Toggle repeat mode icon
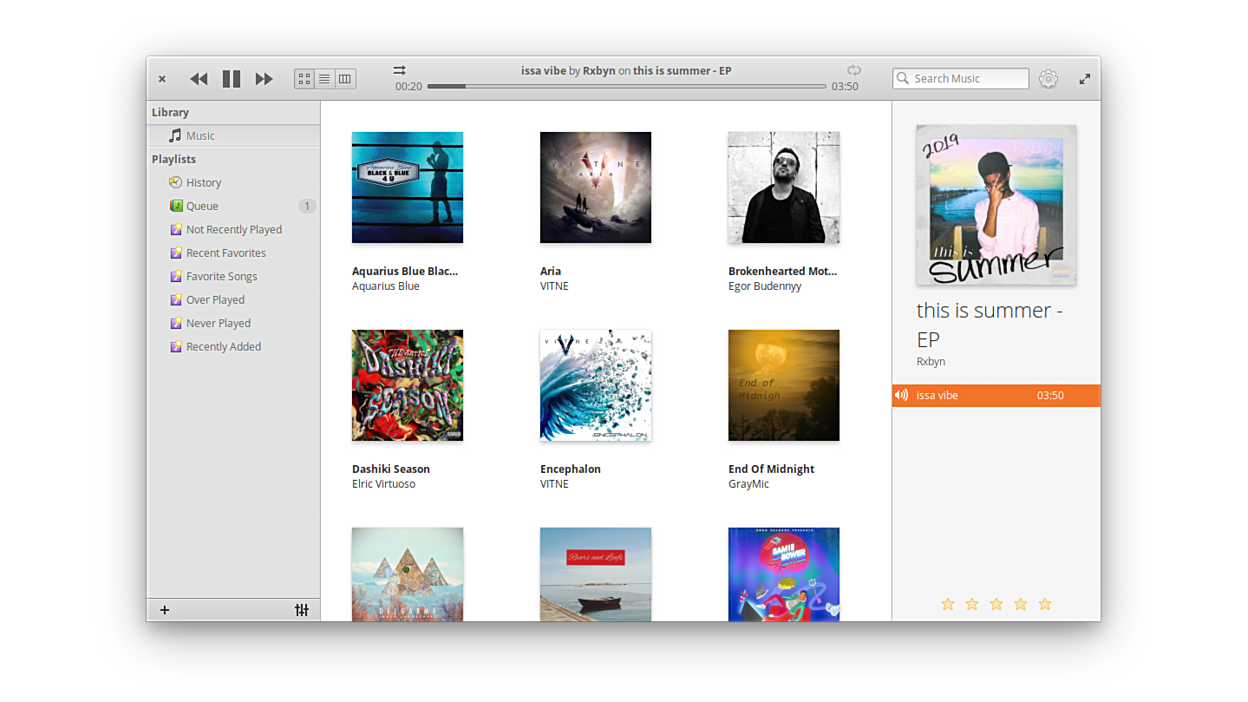1248x702 pixels. [x=853, y=70]
